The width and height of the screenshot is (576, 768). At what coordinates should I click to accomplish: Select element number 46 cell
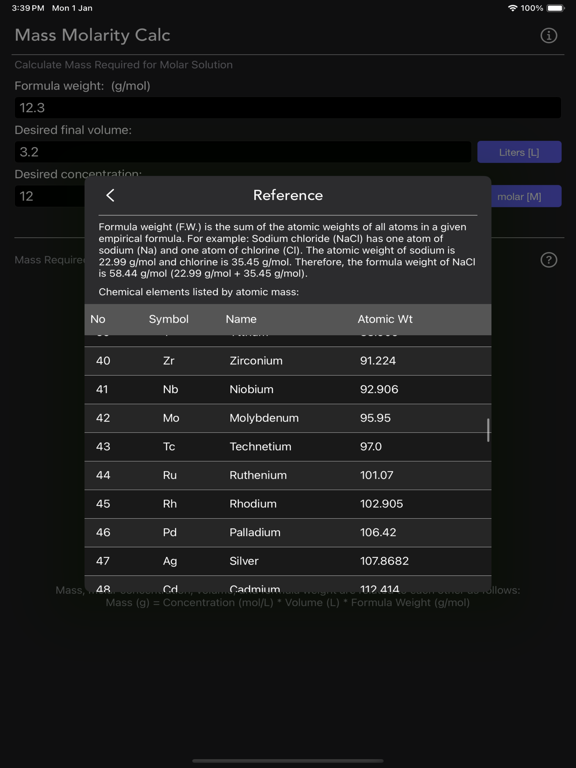[103, 532]
